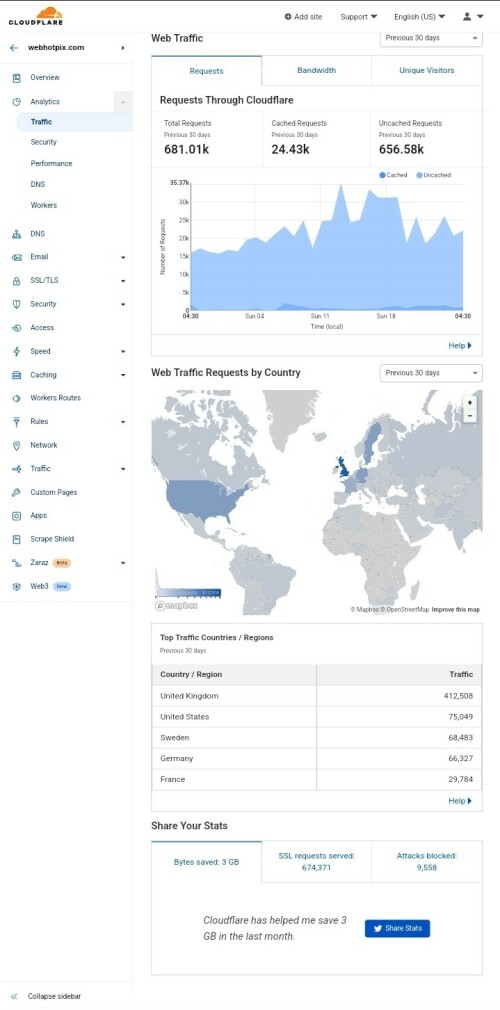Click the Share Stats Twitter button
The image size is (500, 1010).
(398, 928)
